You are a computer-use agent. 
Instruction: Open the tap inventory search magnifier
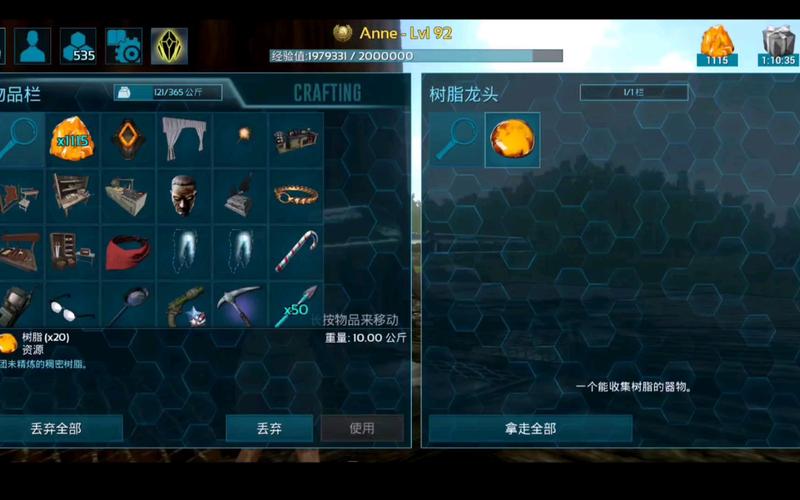456,139
